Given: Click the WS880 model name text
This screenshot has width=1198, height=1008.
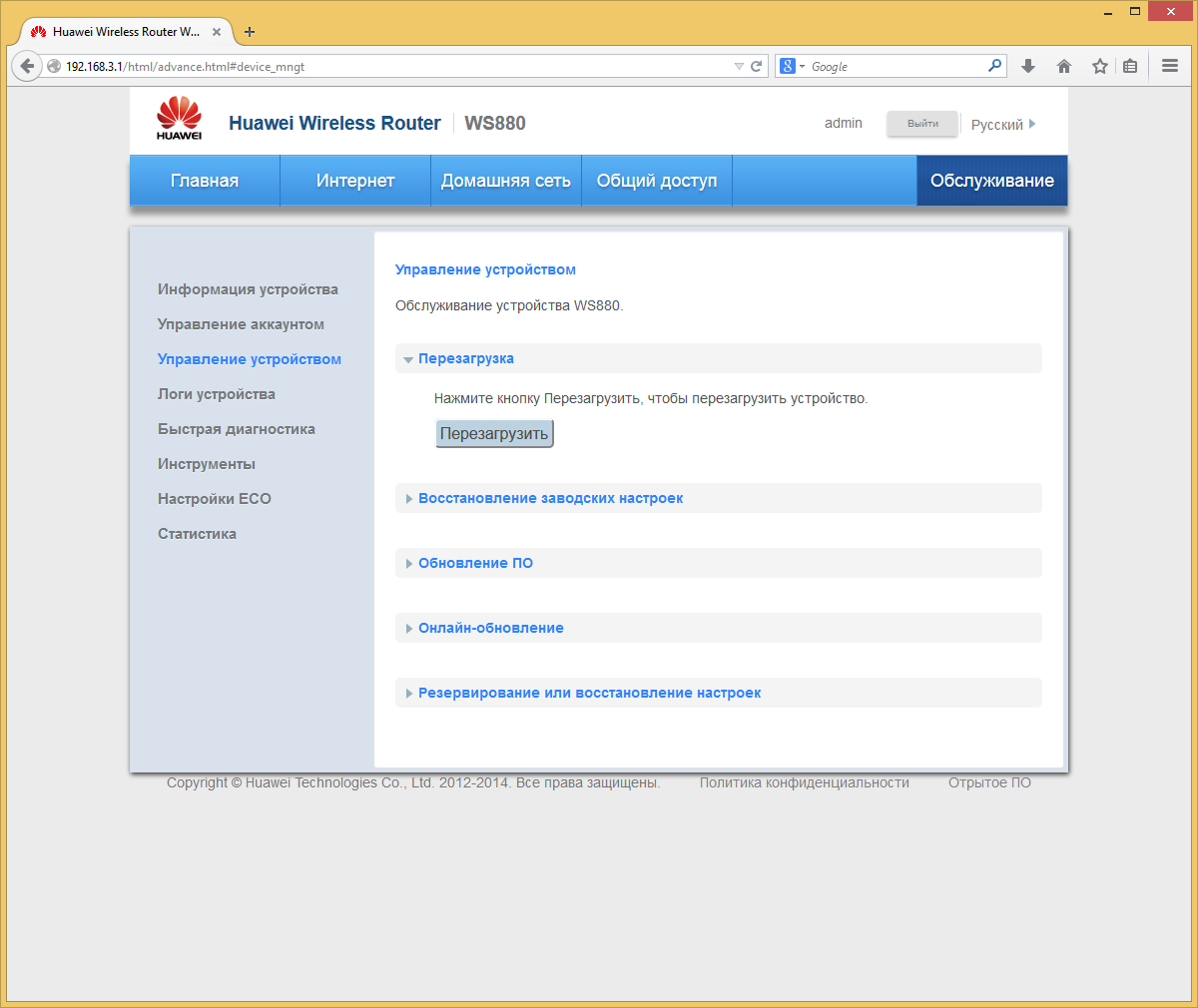Looking at the screenshot, I should tap(495, 123).
